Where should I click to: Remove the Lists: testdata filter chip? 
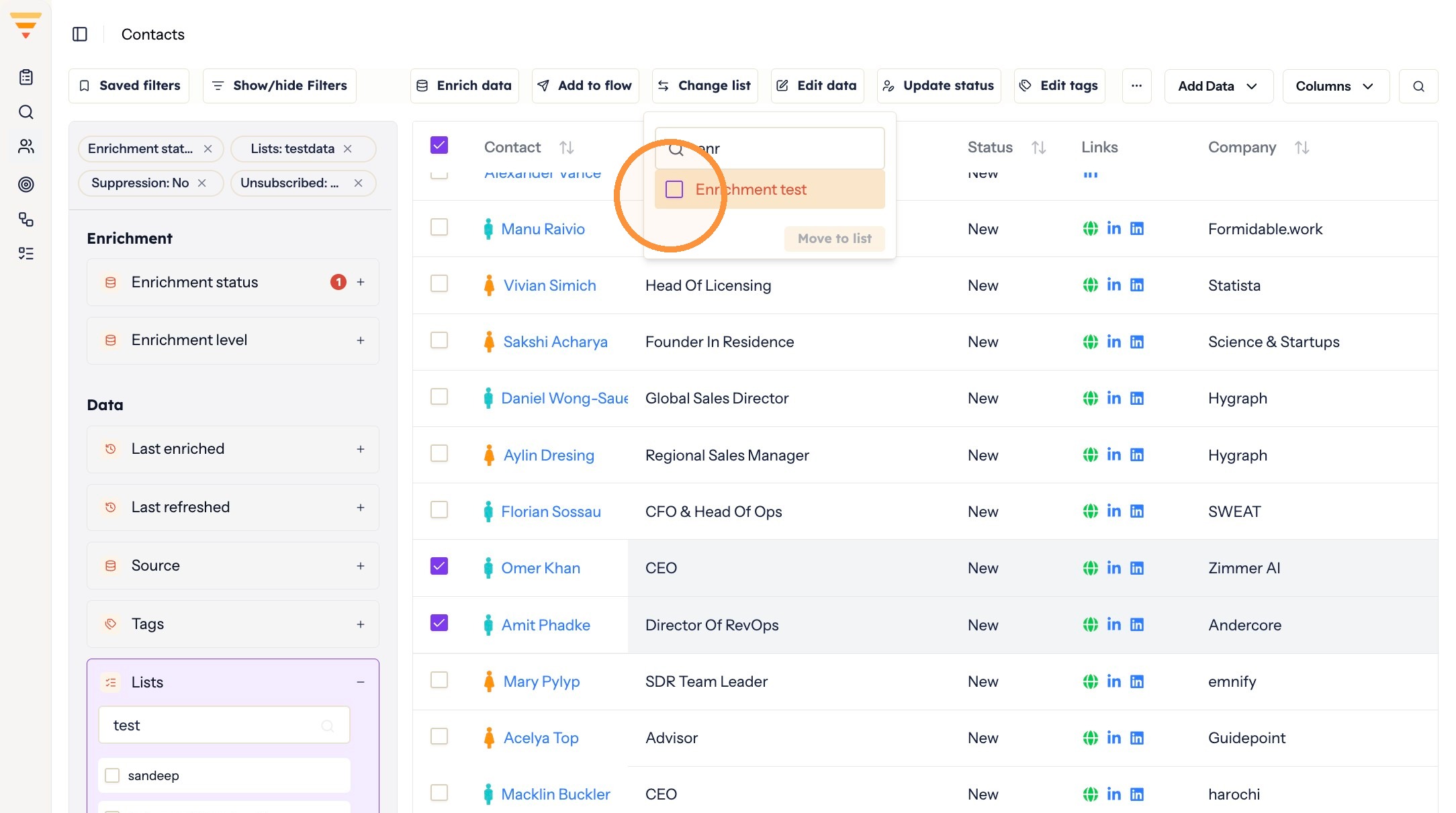[x=348, y=149]
